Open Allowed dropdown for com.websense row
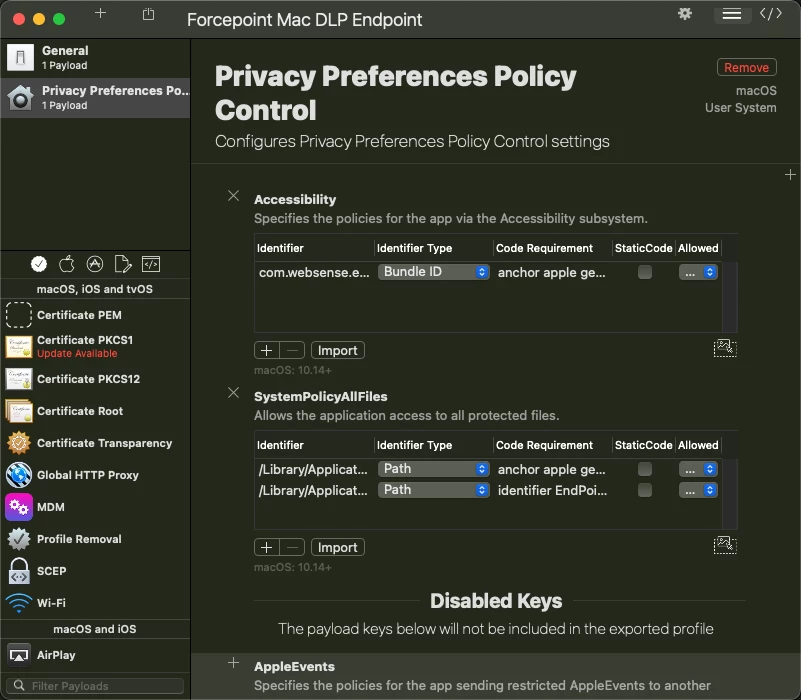801x700 pixels. (x=698, y=272)
